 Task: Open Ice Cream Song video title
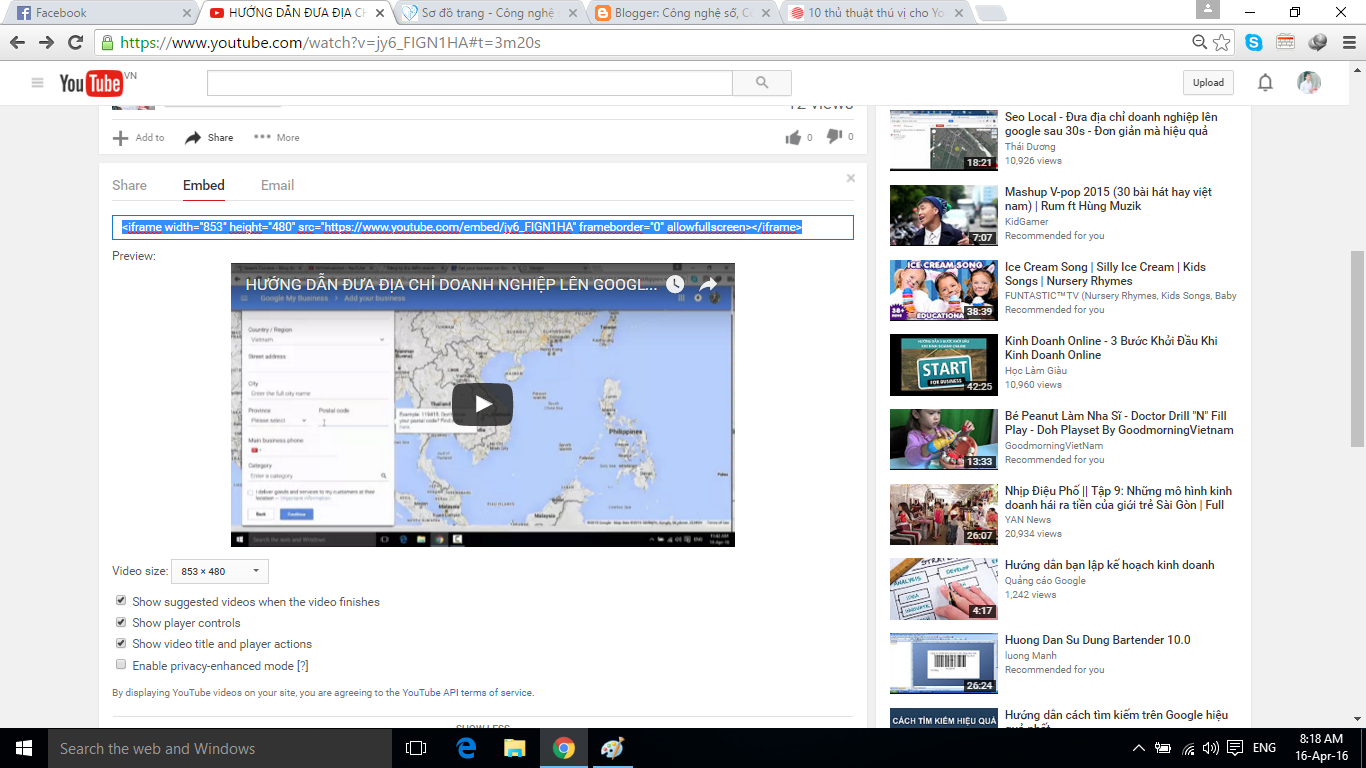(x=1105, y=274)
